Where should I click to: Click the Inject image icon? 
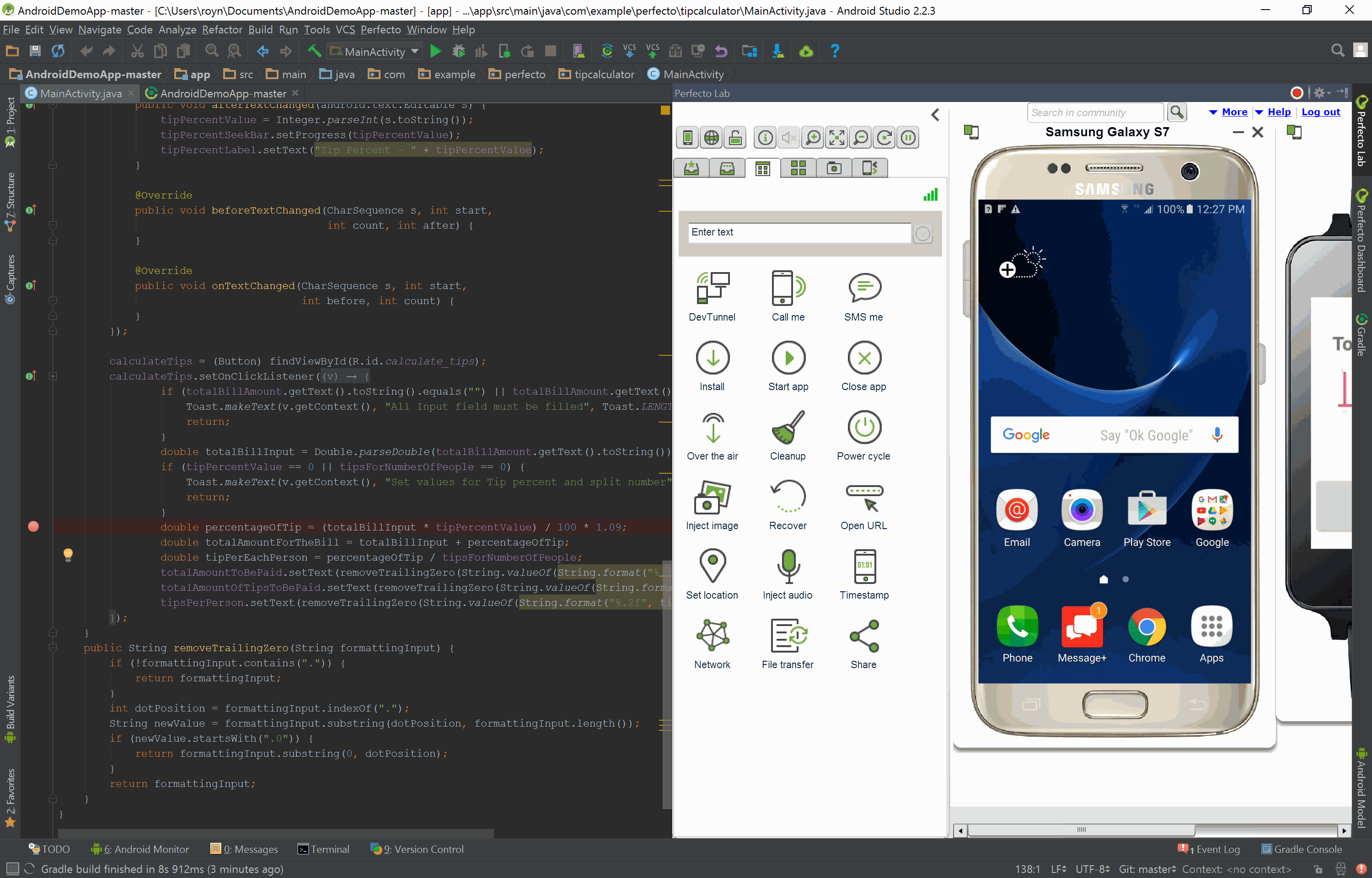click(712, 497)
